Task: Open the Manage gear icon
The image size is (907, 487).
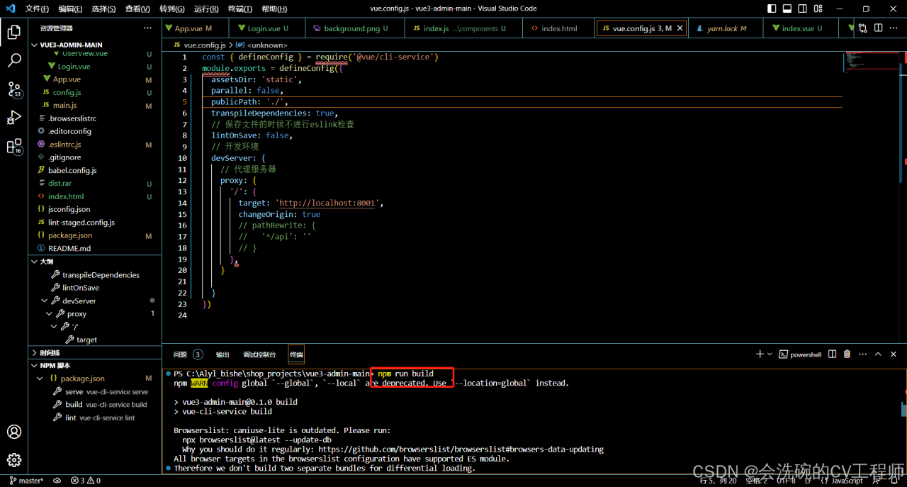Action: coord(14,460)
